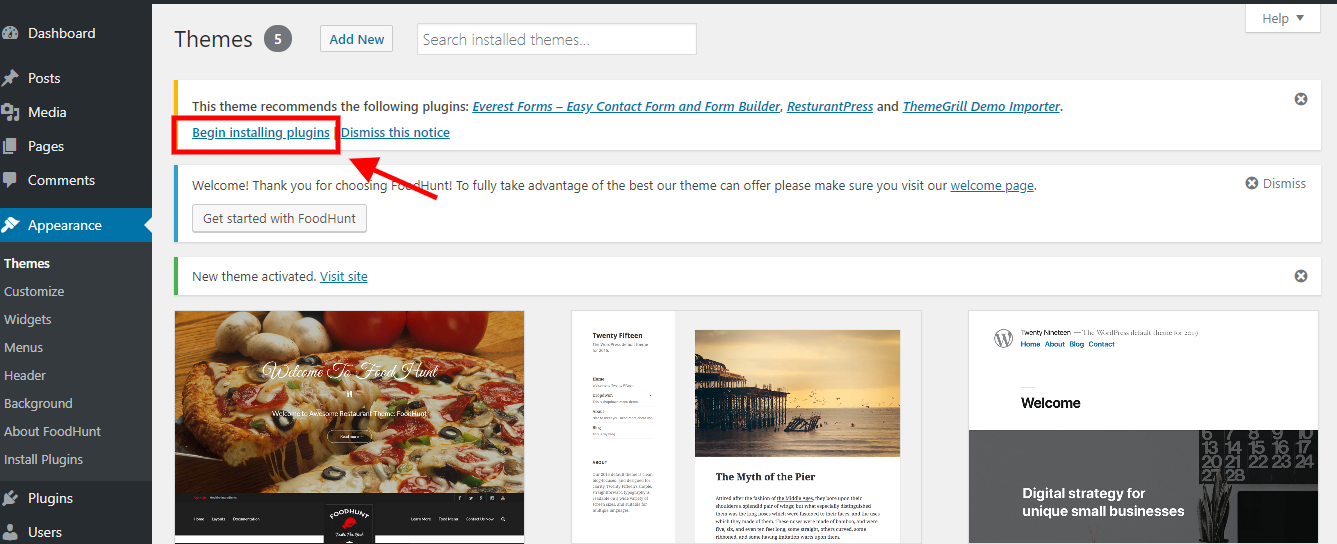
Task: Dismiss the plugin recommendation notice with X icon
Action: (x=1300, y=99)
